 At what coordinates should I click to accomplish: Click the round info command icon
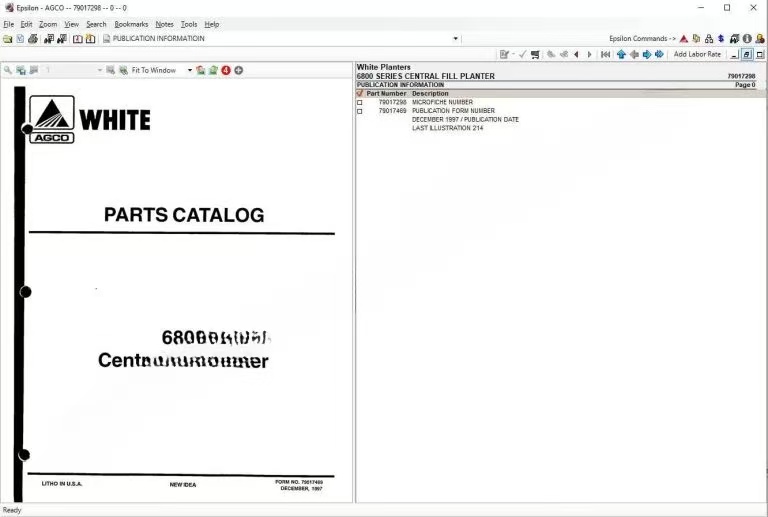747,39
